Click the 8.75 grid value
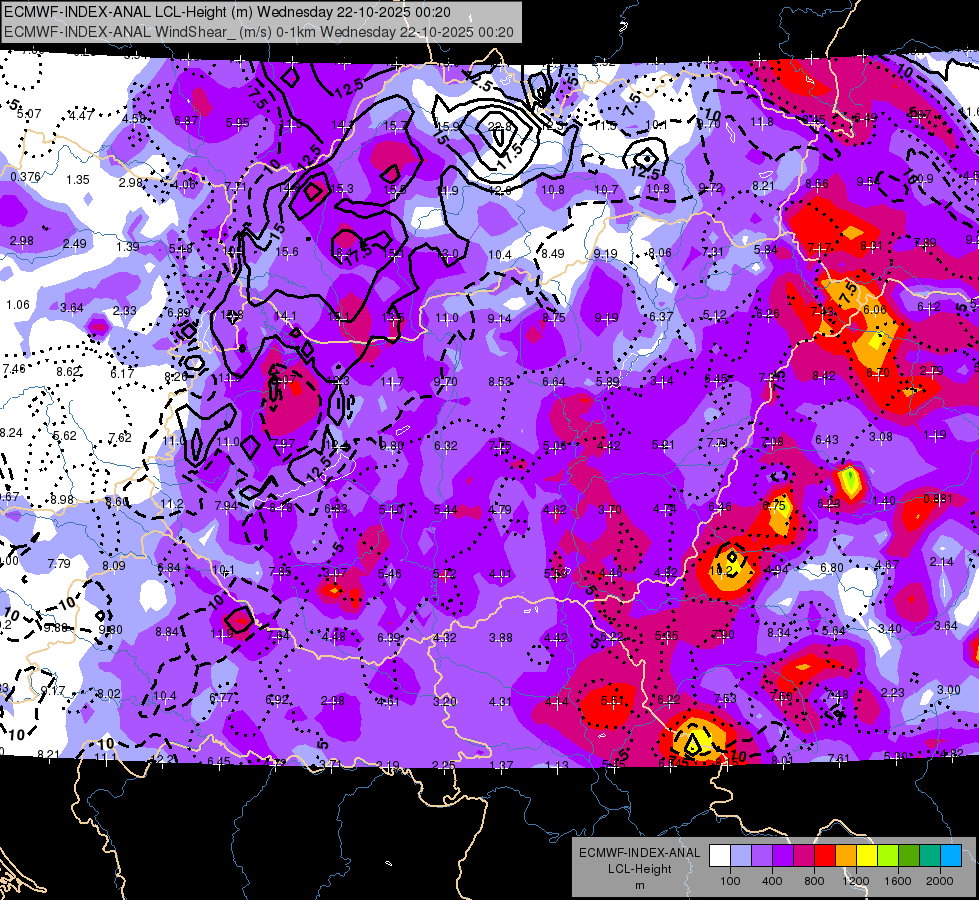This screenshot has height=900, width=979. 554,317
